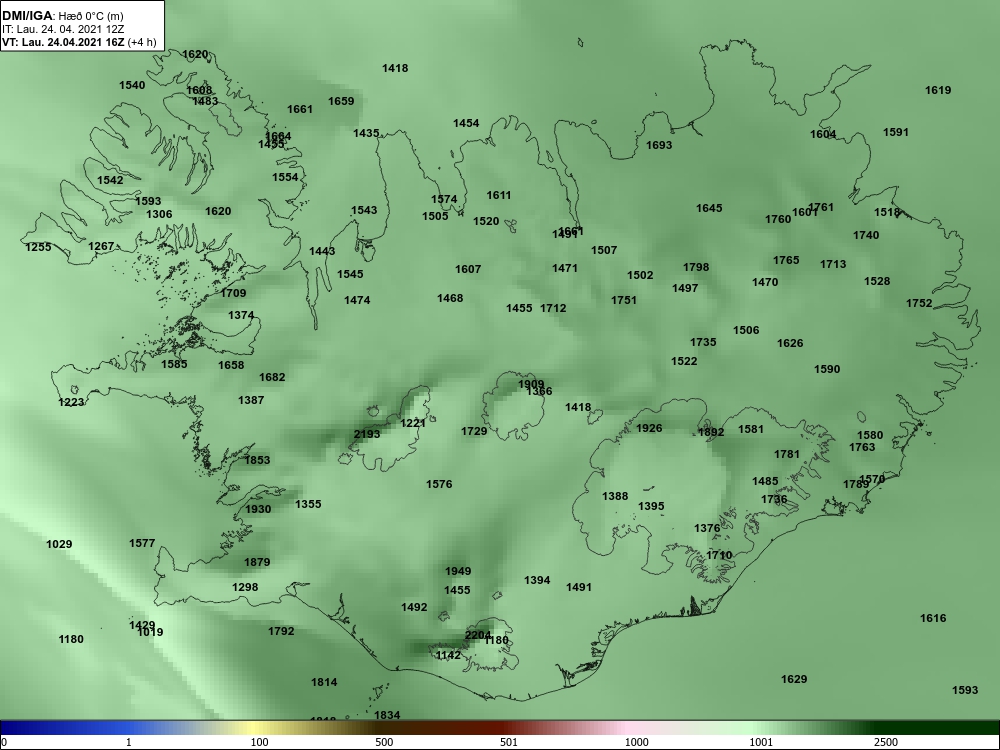Click the map value 1729
Screen dimensions: 1000x750
coord(474,432)
